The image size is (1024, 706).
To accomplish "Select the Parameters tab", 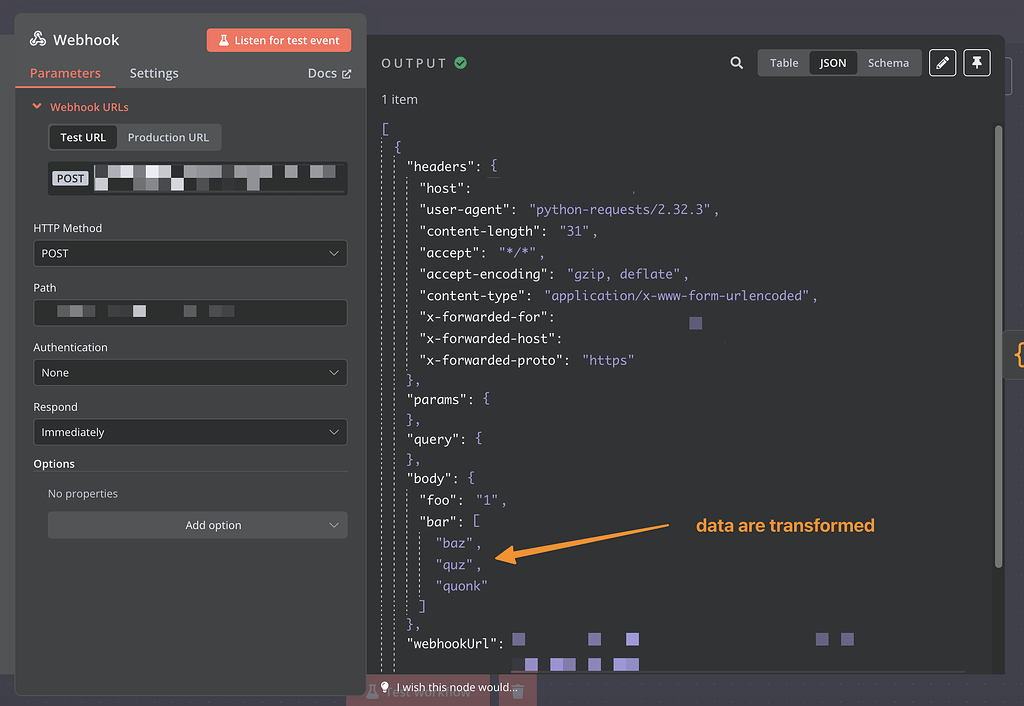I will click(65, 73).
